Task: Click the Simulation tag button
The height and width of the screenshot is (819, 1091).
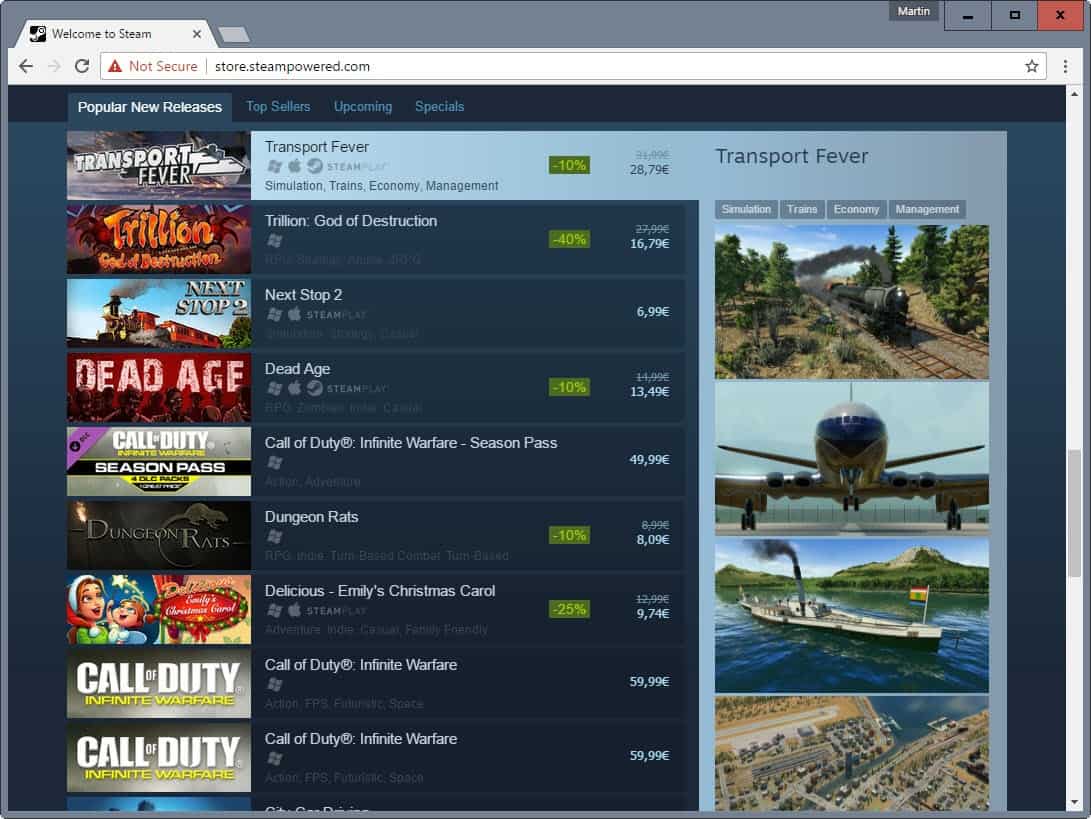Action: tap(746, 209)
